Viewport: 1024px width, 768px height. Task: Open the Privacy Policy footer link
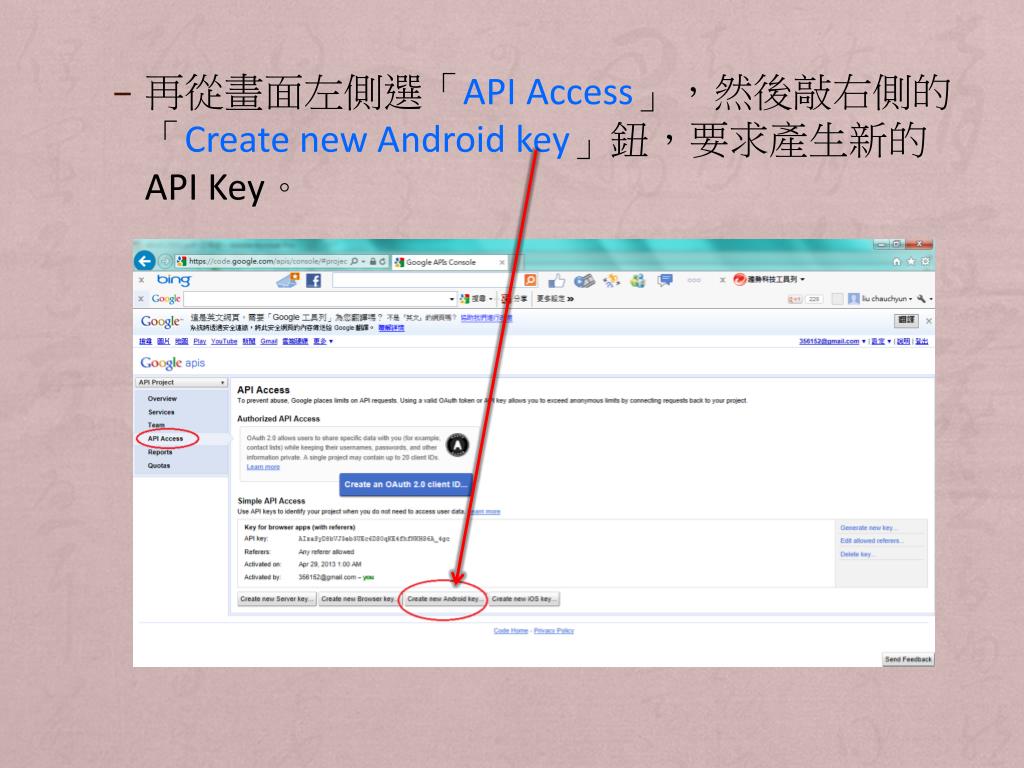(554, 631)
